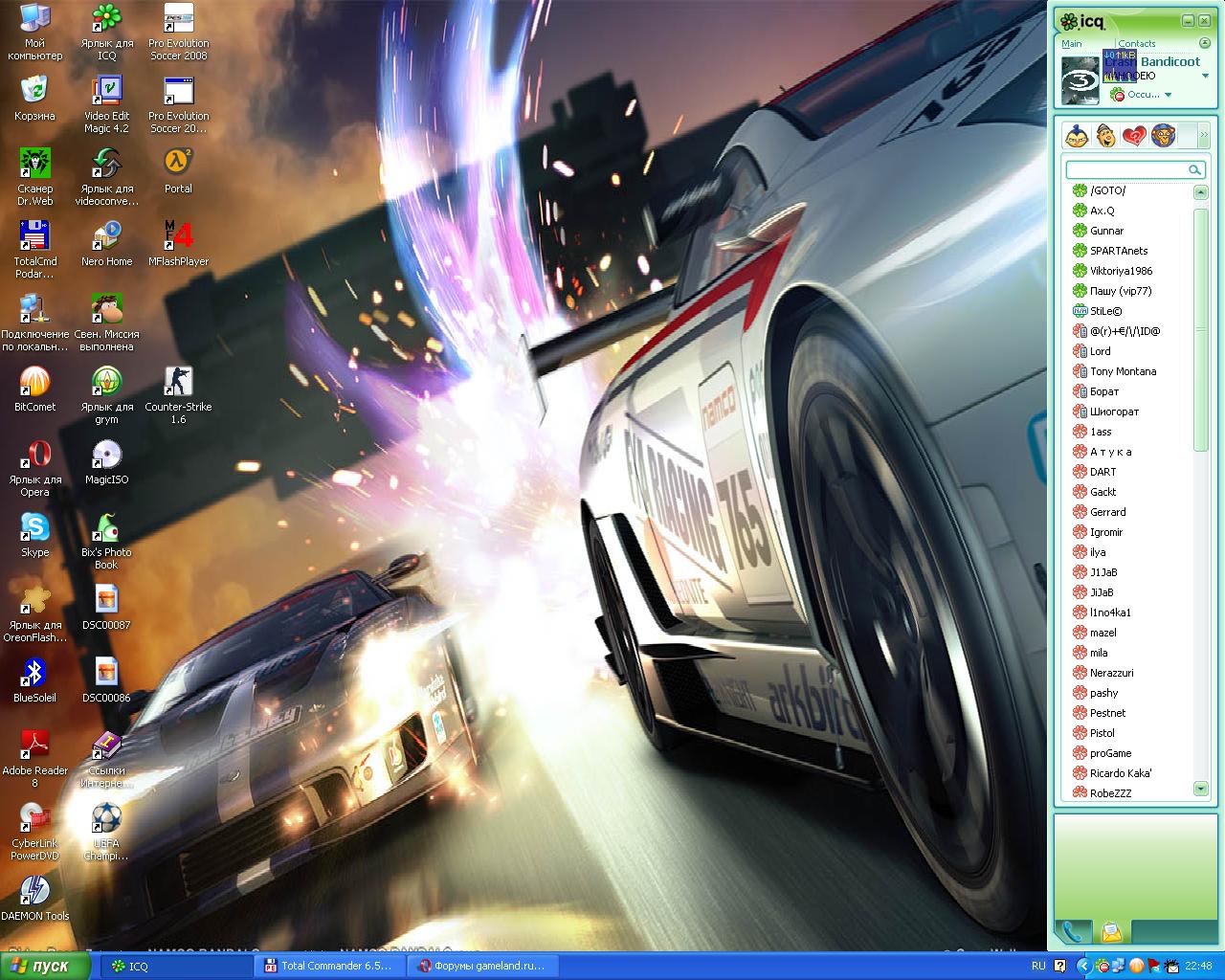Click the ICQ search magnifier icon
The width and height of the screenshot is (1225, 980).
coord(1194,169)
